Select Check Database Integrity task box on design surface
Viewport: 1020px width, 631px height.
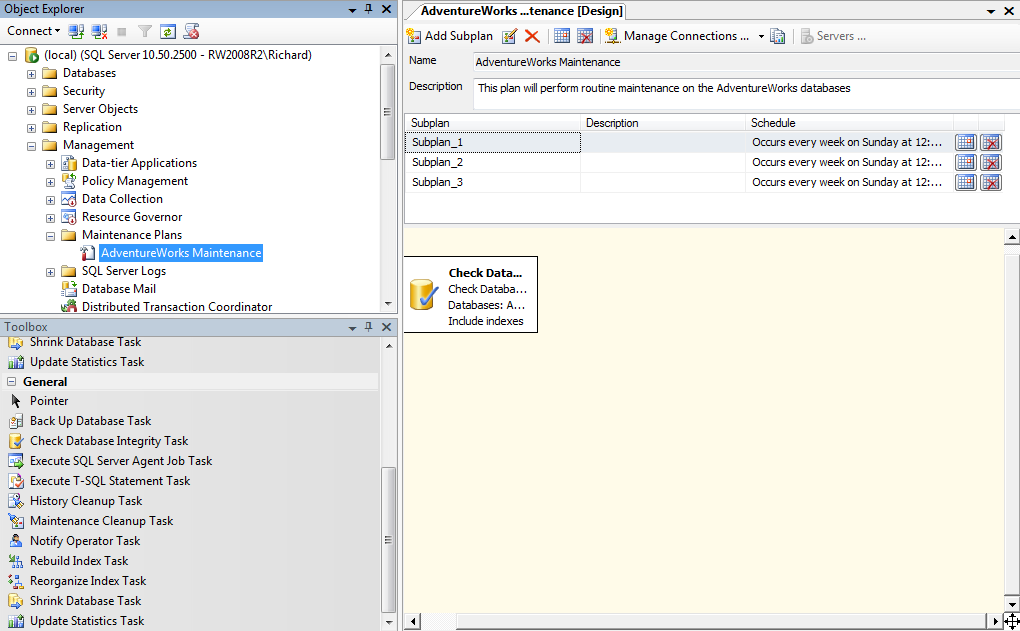(471, 295)
